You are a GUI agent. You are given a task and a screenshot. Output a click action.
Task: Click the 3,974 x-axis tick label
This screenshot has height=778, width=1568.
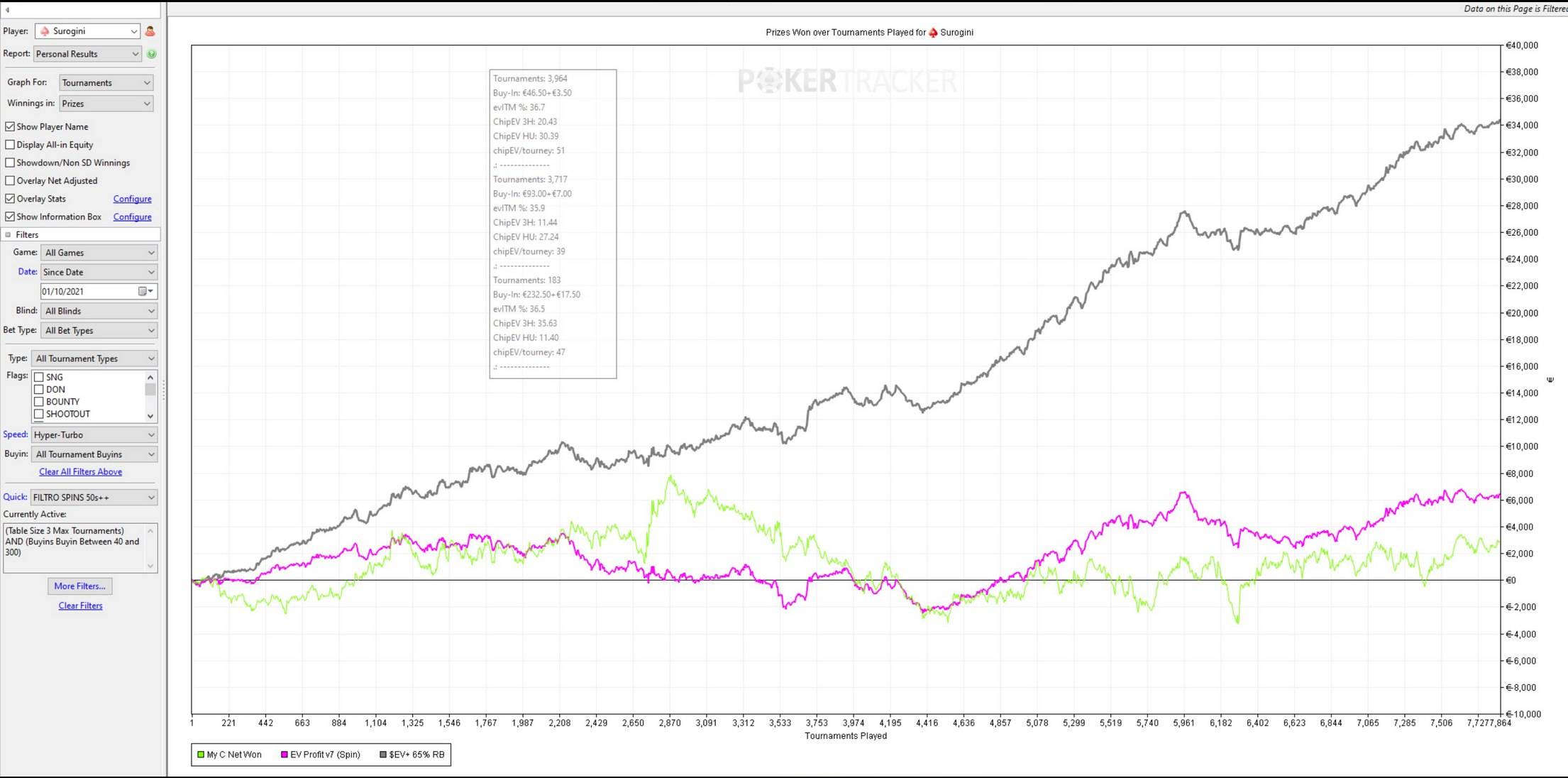854,723
